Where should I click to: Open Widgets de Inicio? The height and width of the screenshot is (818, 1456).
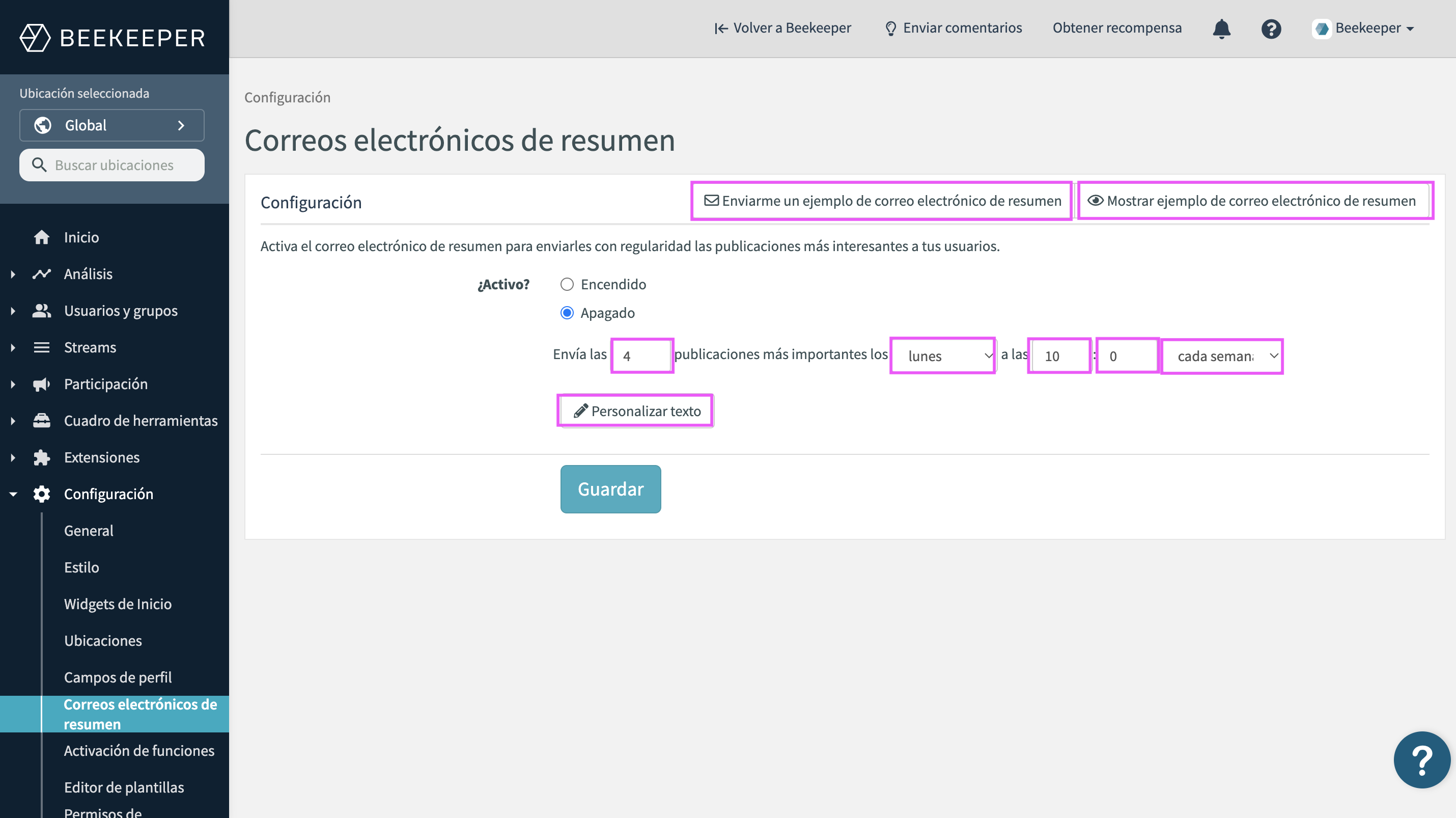118,604
